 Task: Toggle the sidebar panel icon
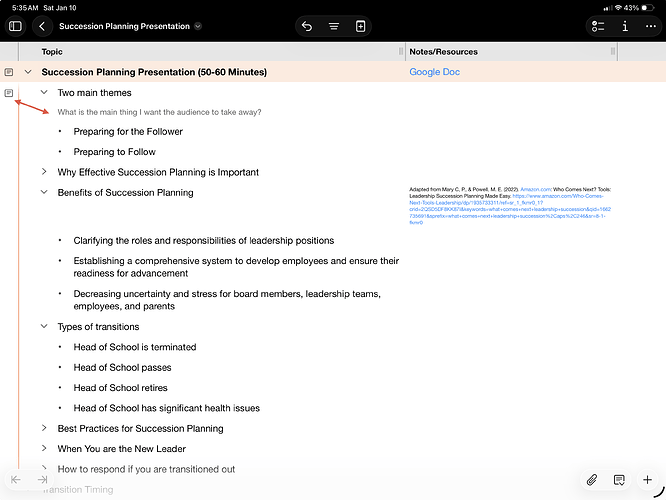pyautogui.click(x=15, y=26)
